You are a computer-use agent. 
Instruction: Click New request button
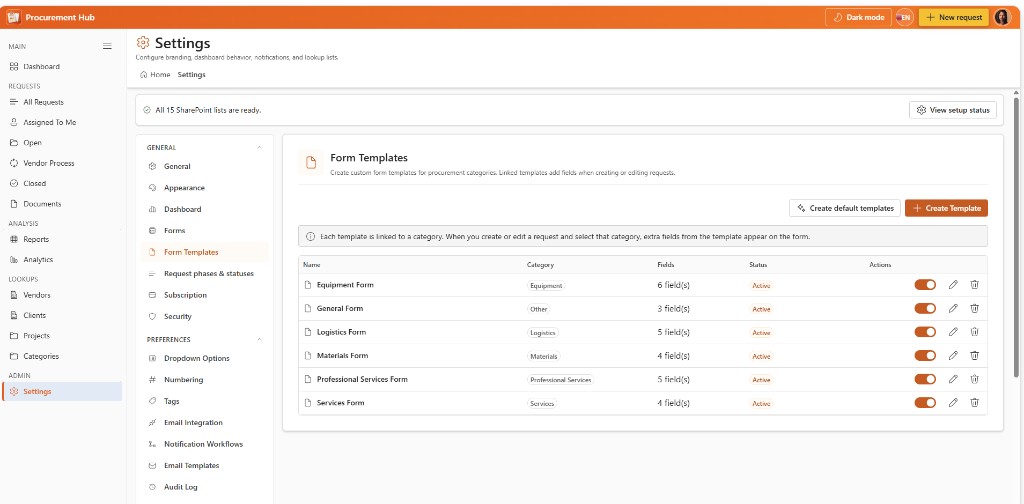coord(953,18)
